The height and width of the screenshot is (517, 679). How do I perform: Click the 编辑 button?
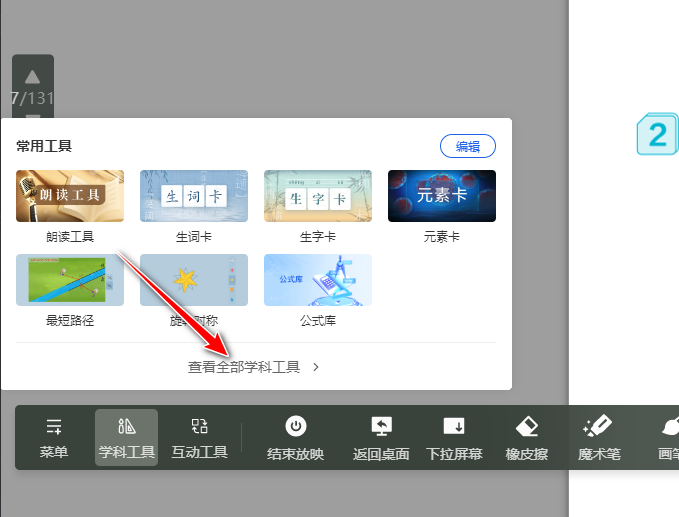pyautogui.click(x=468, y=146)
